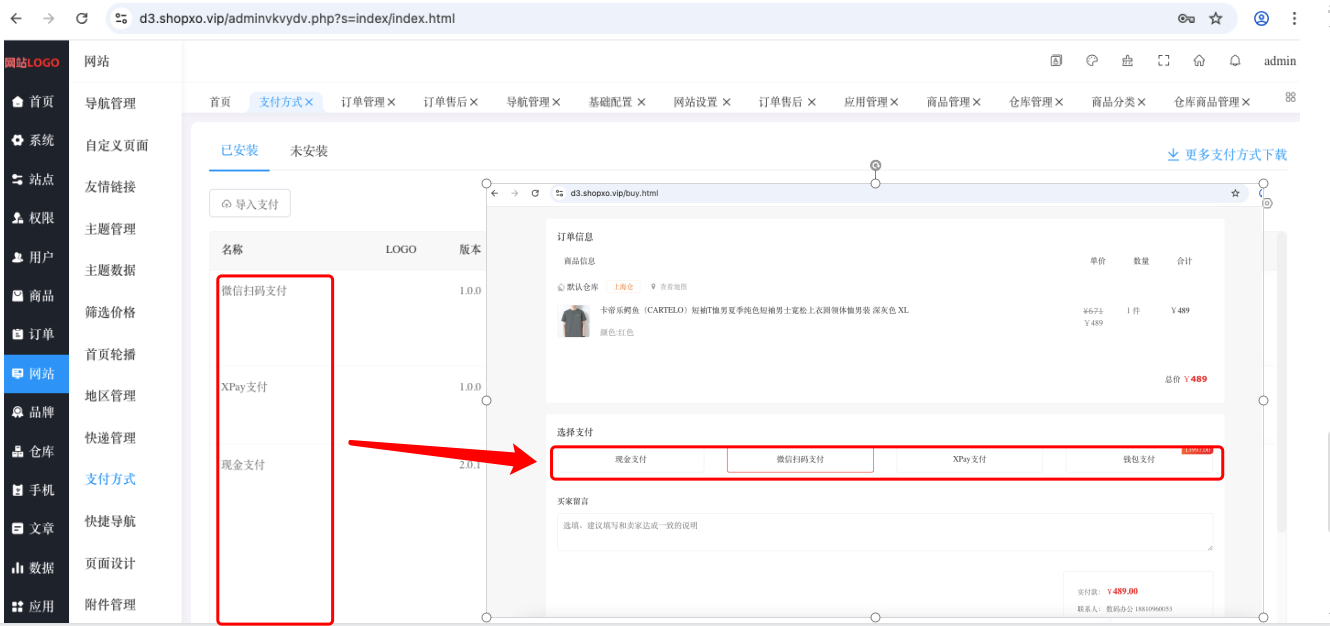Switch to the 网站设置 tab
The image size is (1330, 626).
(x=702, y=102)
